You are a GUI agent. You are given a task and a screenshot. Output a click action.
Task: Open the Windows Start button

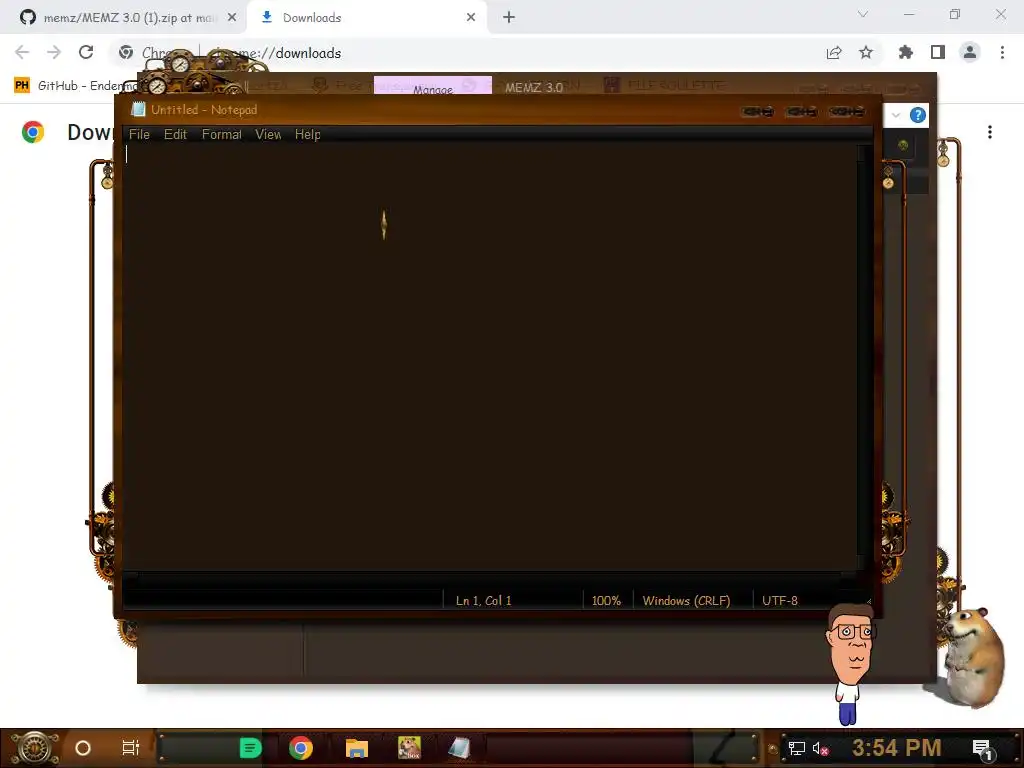point(35,748)
